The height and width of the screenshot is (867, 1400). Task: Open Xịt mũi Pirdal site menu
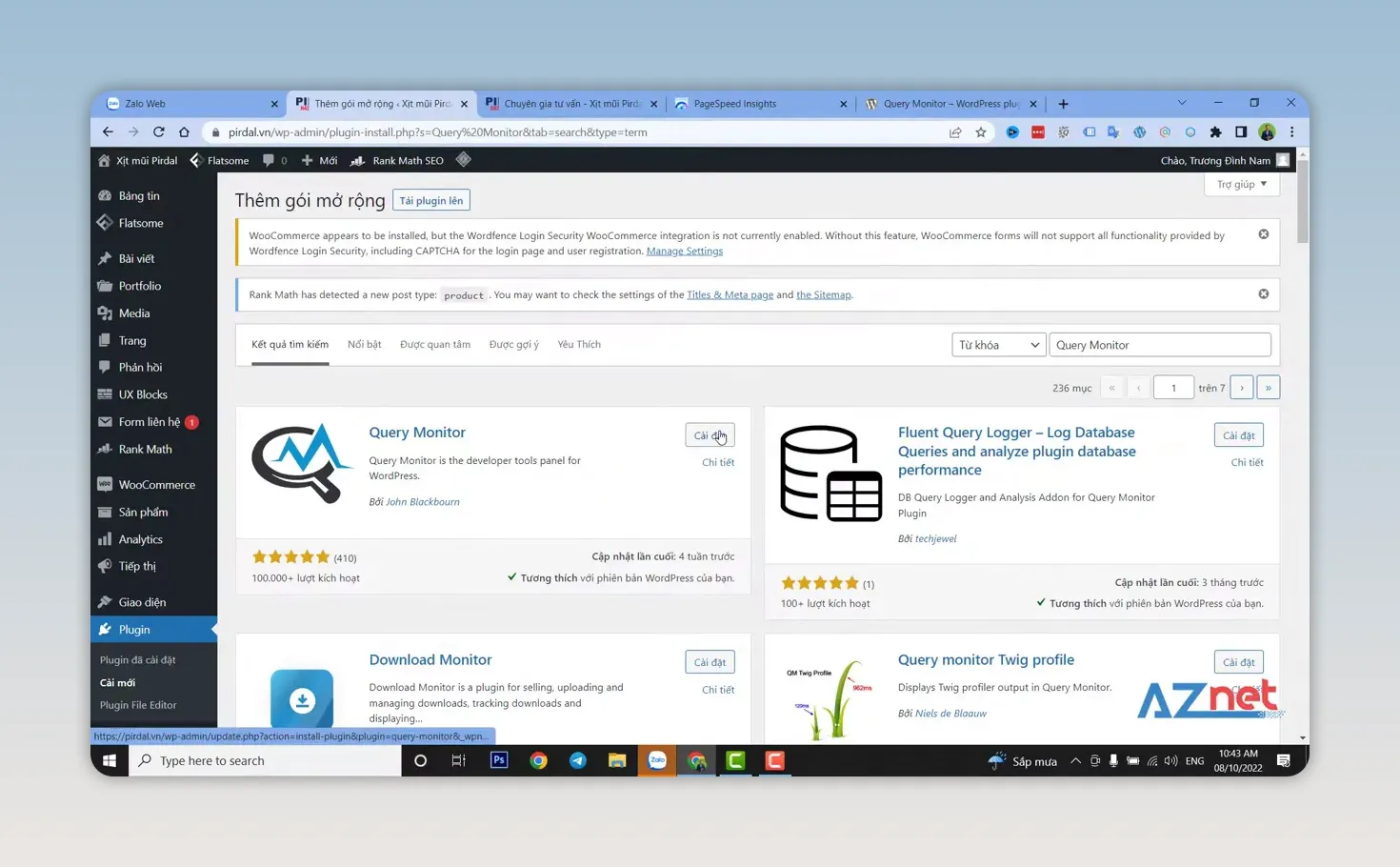click(138, 160)
